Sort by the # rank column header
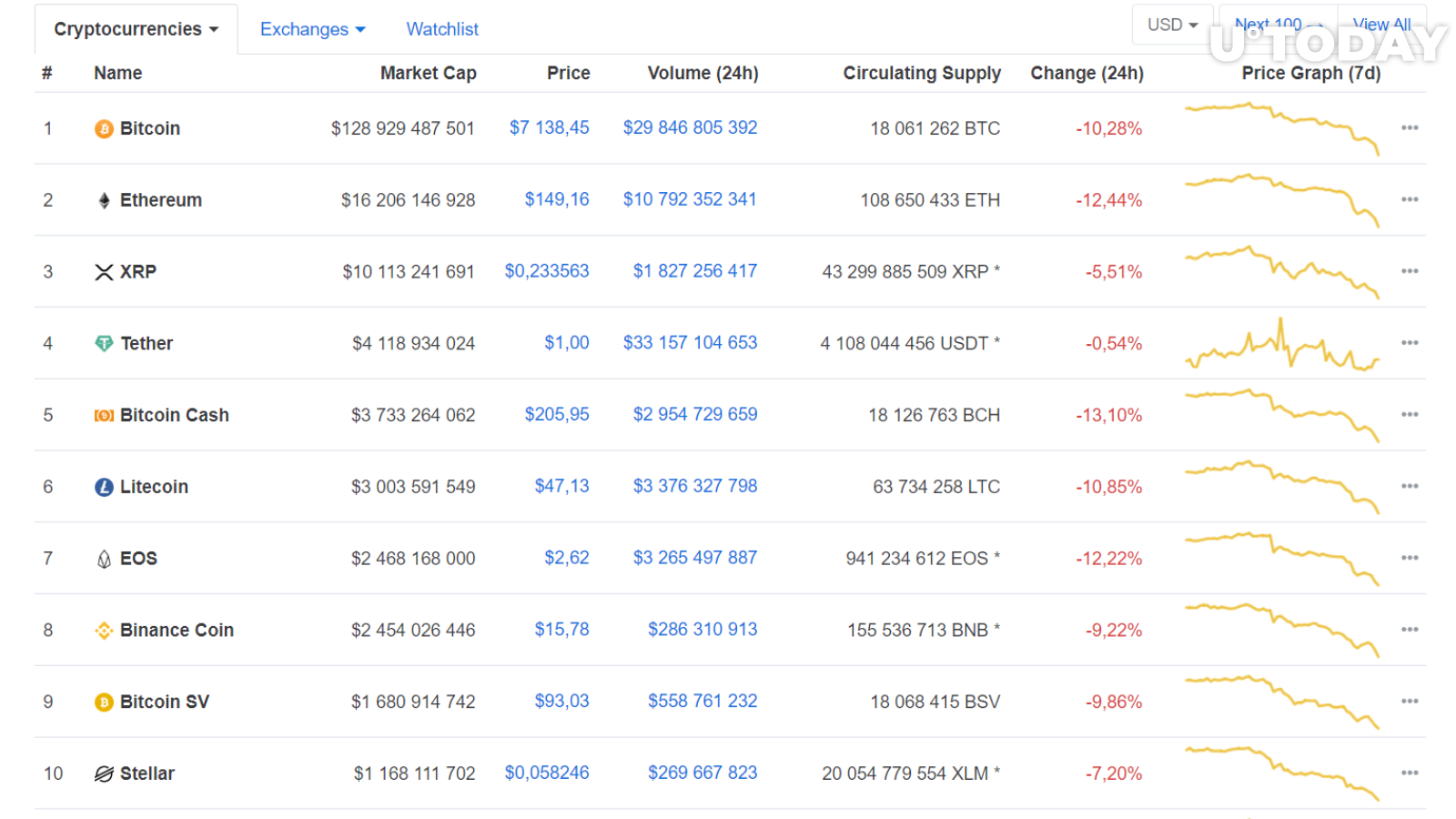Viewport: 1456px width, 819px height. 47,73
